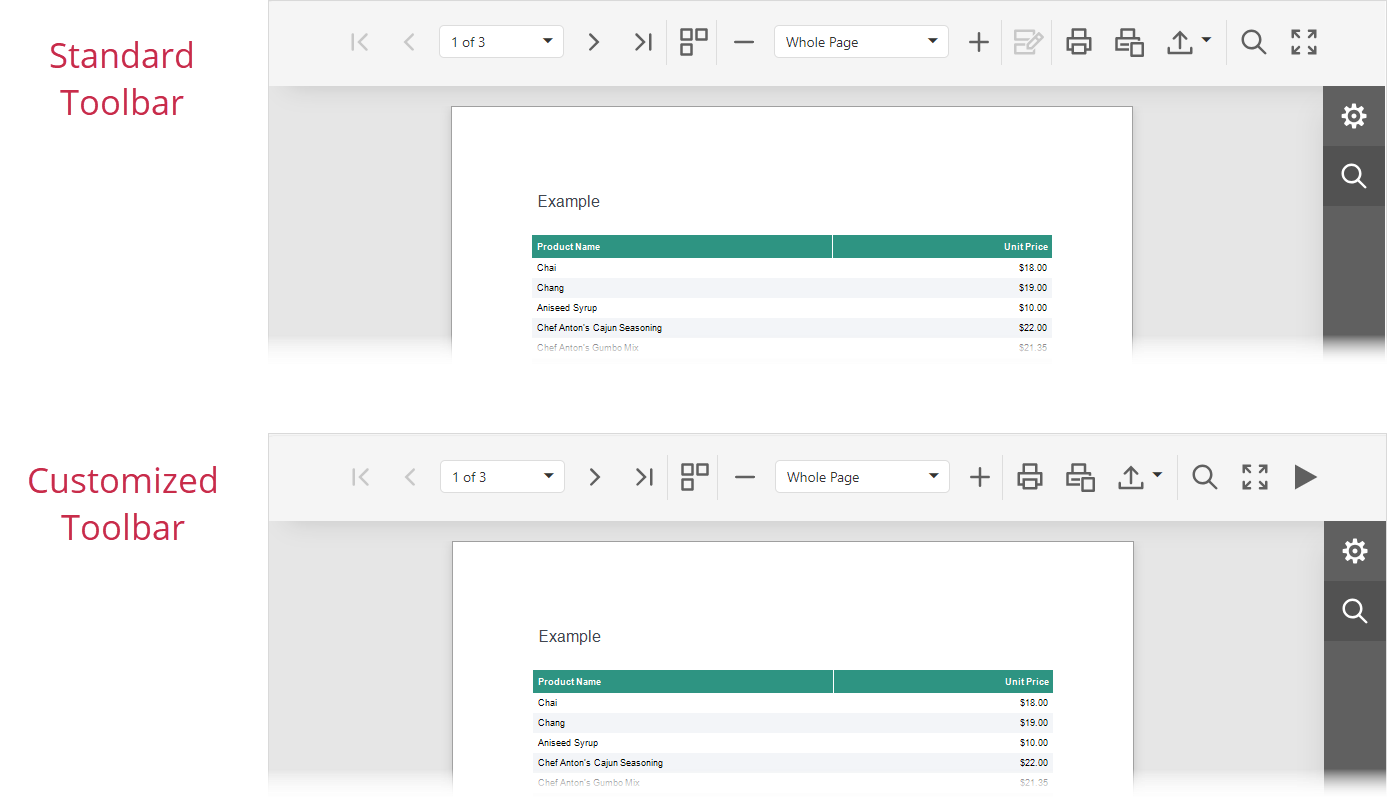The image size is (1387, 797).
Task: Go to last page in Standard Toolbar
Action: (x=643, y=42)
